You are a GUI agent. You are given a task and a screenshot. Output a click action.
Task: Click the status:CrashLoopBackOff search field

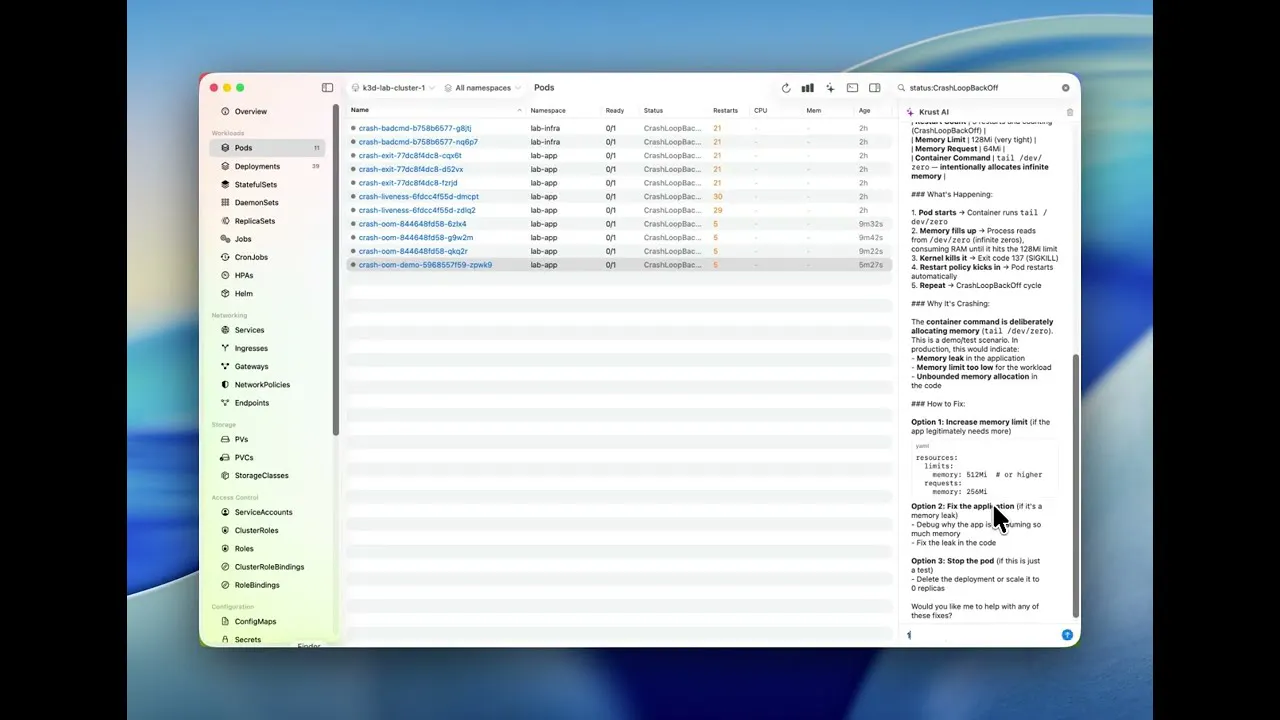click(982, 88)
